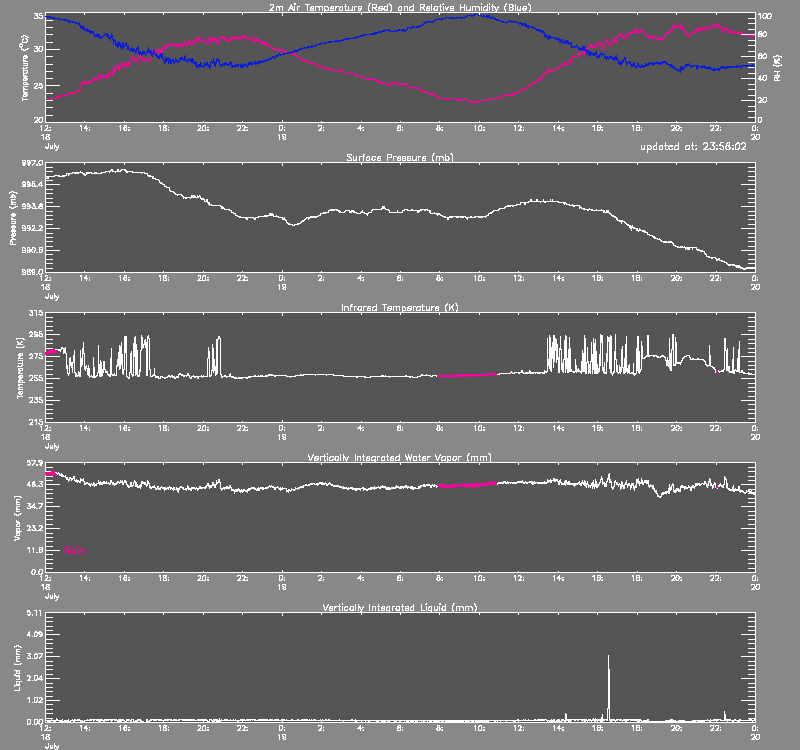Click the "updated at: 23:58:02" timestamp
Image resolution: width=800 pixels, height=750 pixels.
point(693,146)
